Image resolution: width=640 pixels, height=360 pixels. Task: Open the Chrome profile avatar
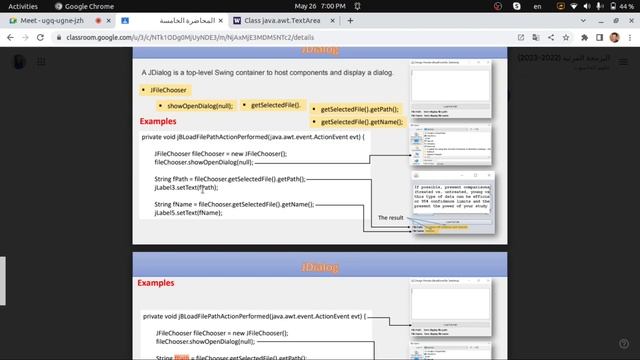point(615,38)
